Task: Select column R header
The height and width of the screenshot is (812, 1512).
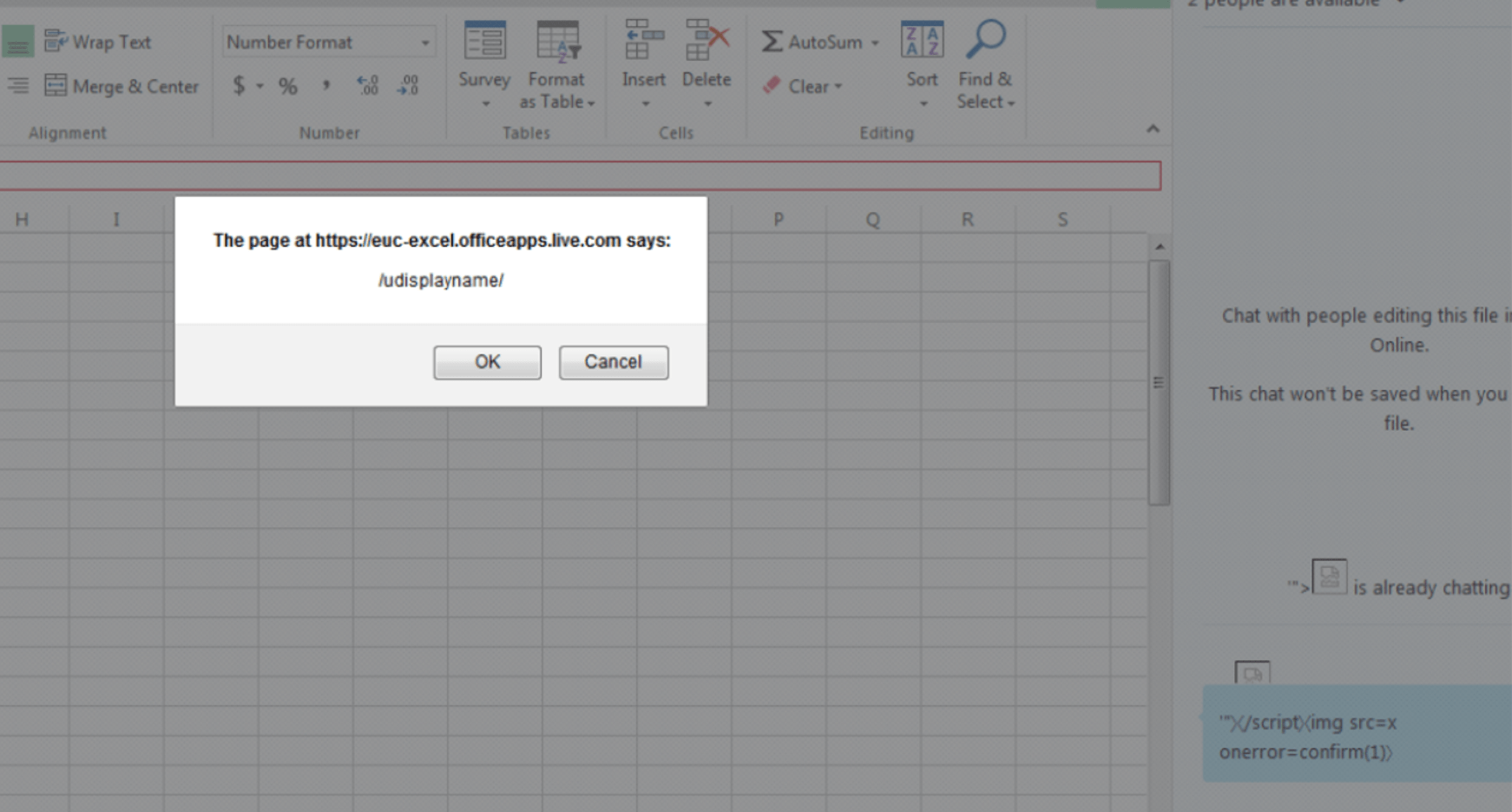Action: [967, 220]
